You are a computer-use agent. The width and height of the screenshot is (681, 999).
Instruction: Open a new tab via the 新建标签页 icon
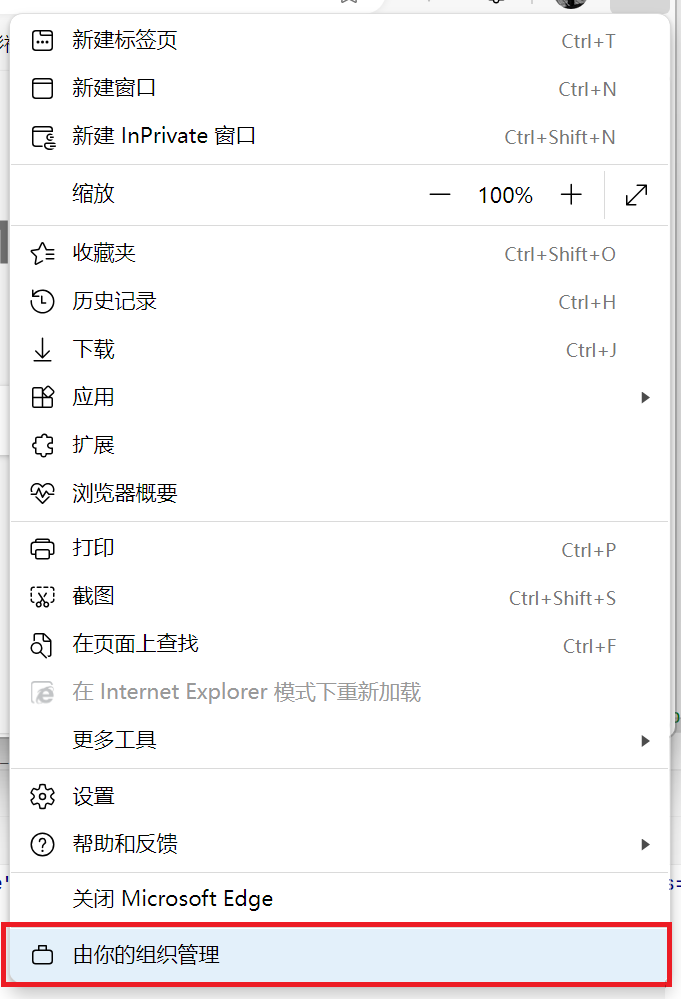coord(42,40)
